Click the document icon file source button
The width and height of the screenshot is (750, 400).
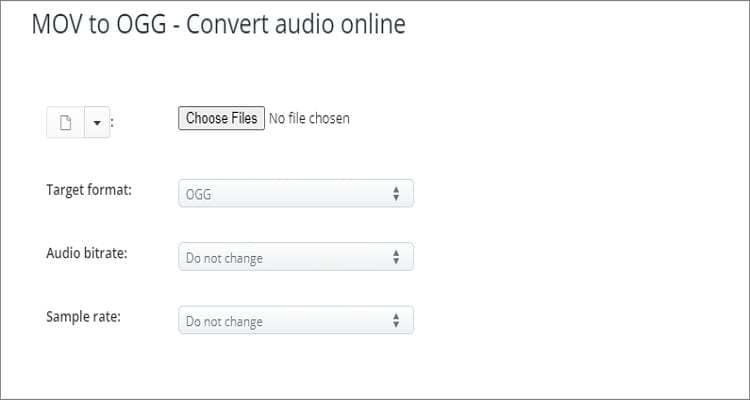coord(66,123)
